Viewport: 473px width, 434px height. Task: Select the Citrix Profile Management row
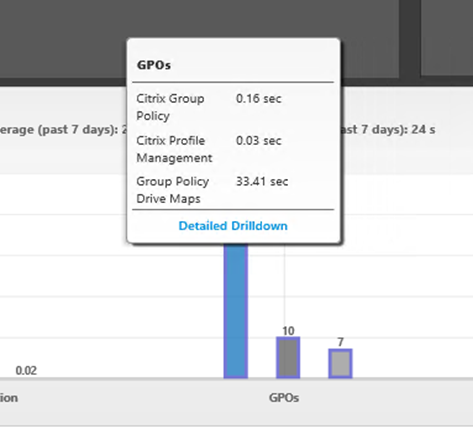coord(233,149)
